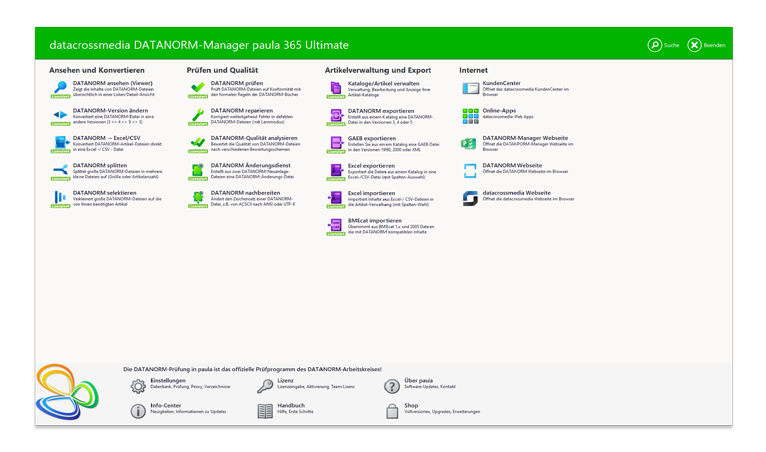The height and width of the screenshot is (452, 766).
Task: Click the DATANORM Webseite square icon
Action: (470, 171)
